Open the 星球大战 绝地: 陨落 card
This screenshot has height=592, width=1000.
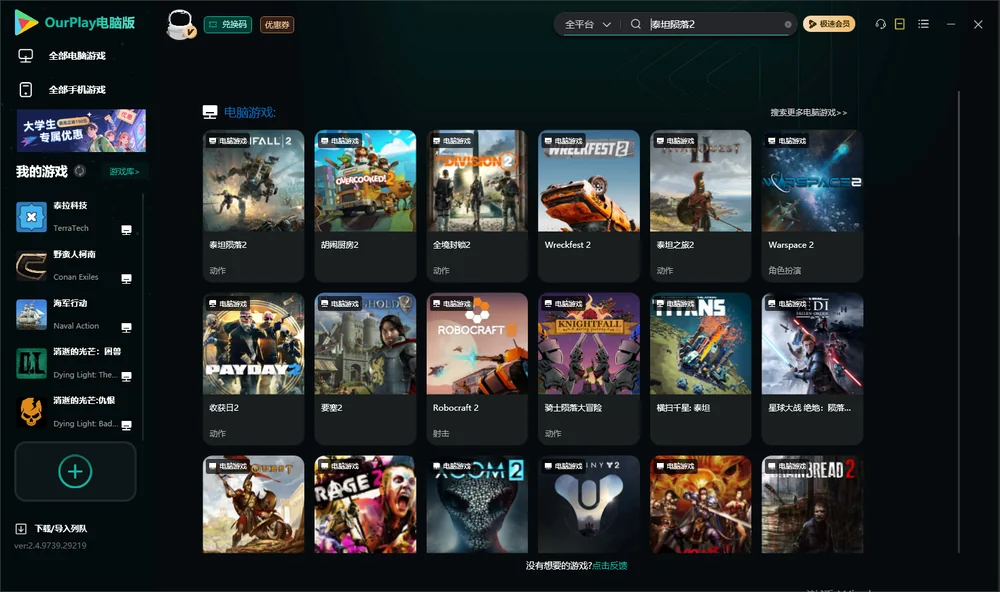812,368
